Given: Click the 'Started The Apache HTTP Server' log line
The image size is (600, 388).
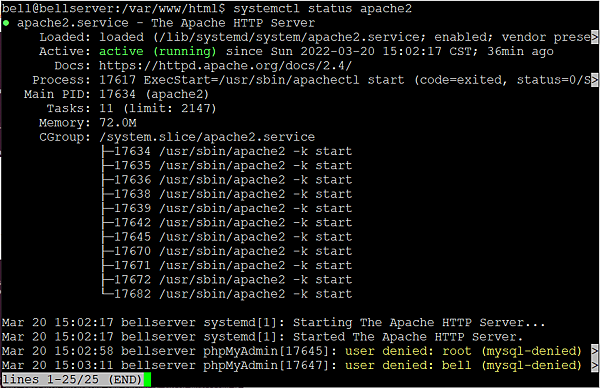Looking at the screenshot, I should pos(408,337).
